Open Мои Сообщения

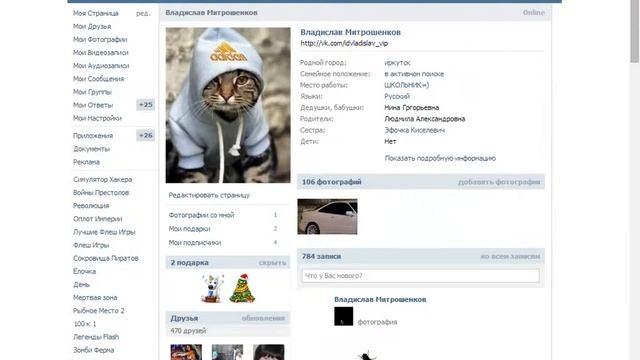(x=98, y=78)
